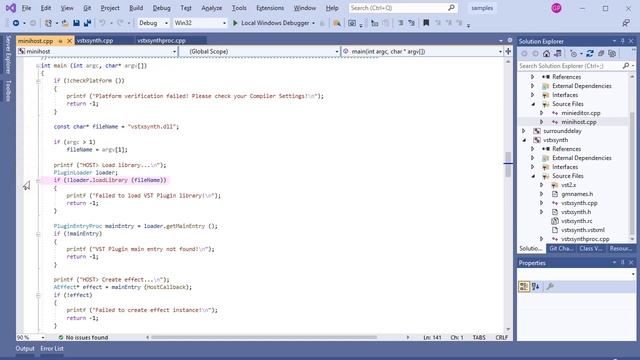Click the navigate backward toolbar icon
This screenshot has height=360, width=640.
[x=16, y=23]
